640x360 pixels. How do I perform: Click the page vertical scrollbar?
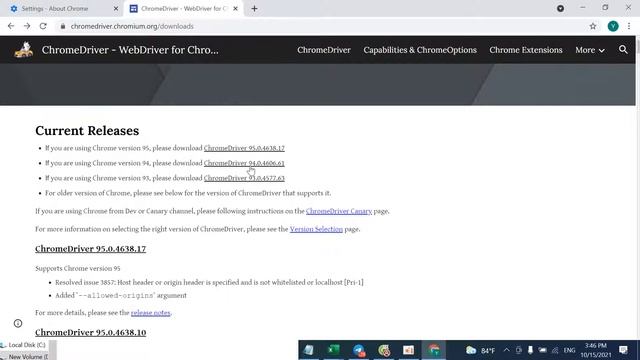coord(638,188)
